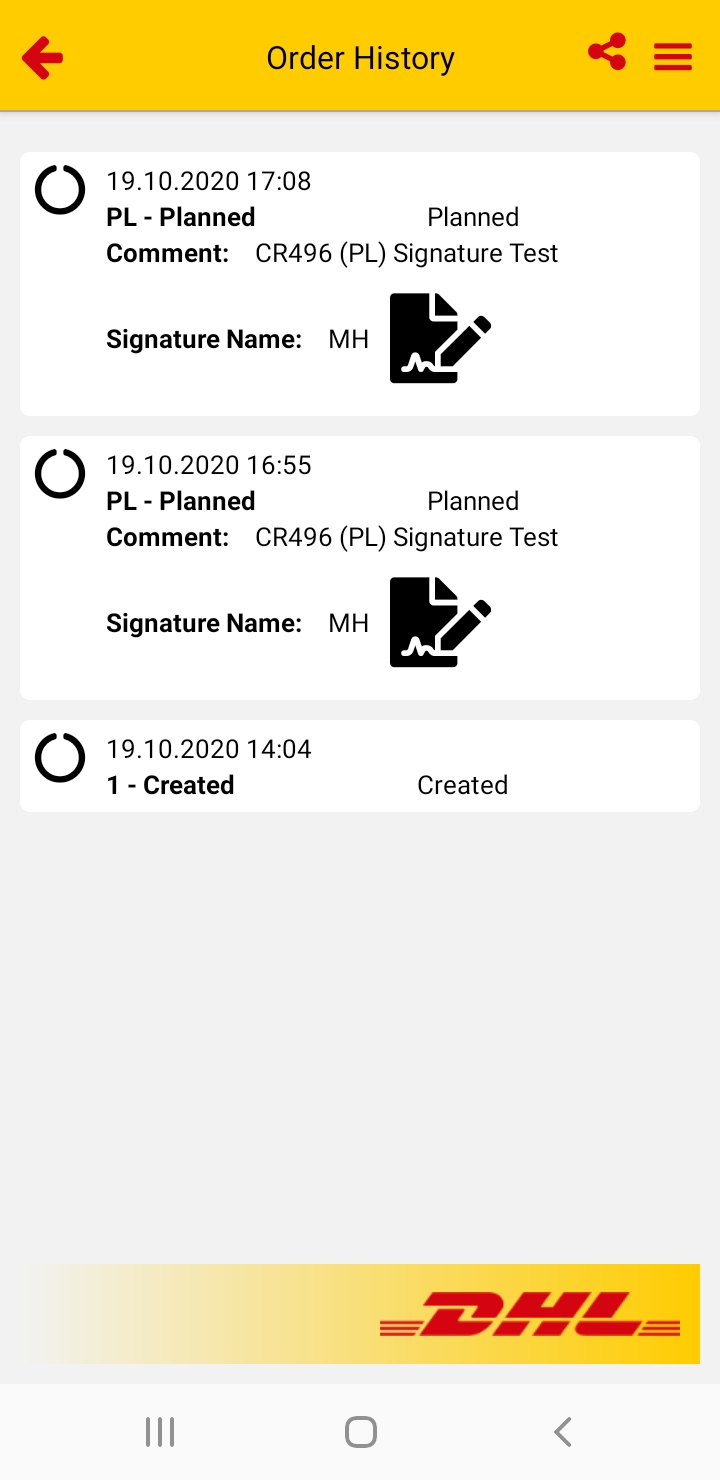Tap the red back arrow

43,58
